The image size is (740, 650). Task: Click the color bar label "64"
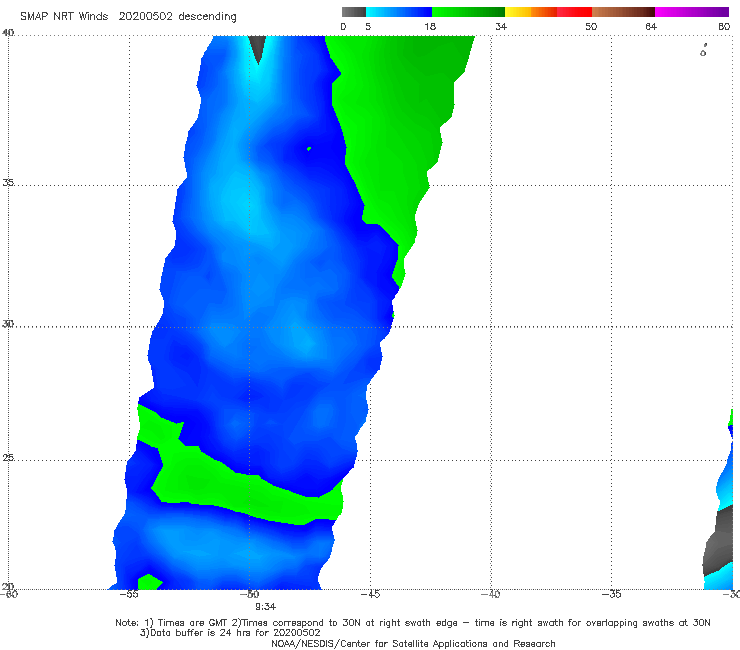651,27
